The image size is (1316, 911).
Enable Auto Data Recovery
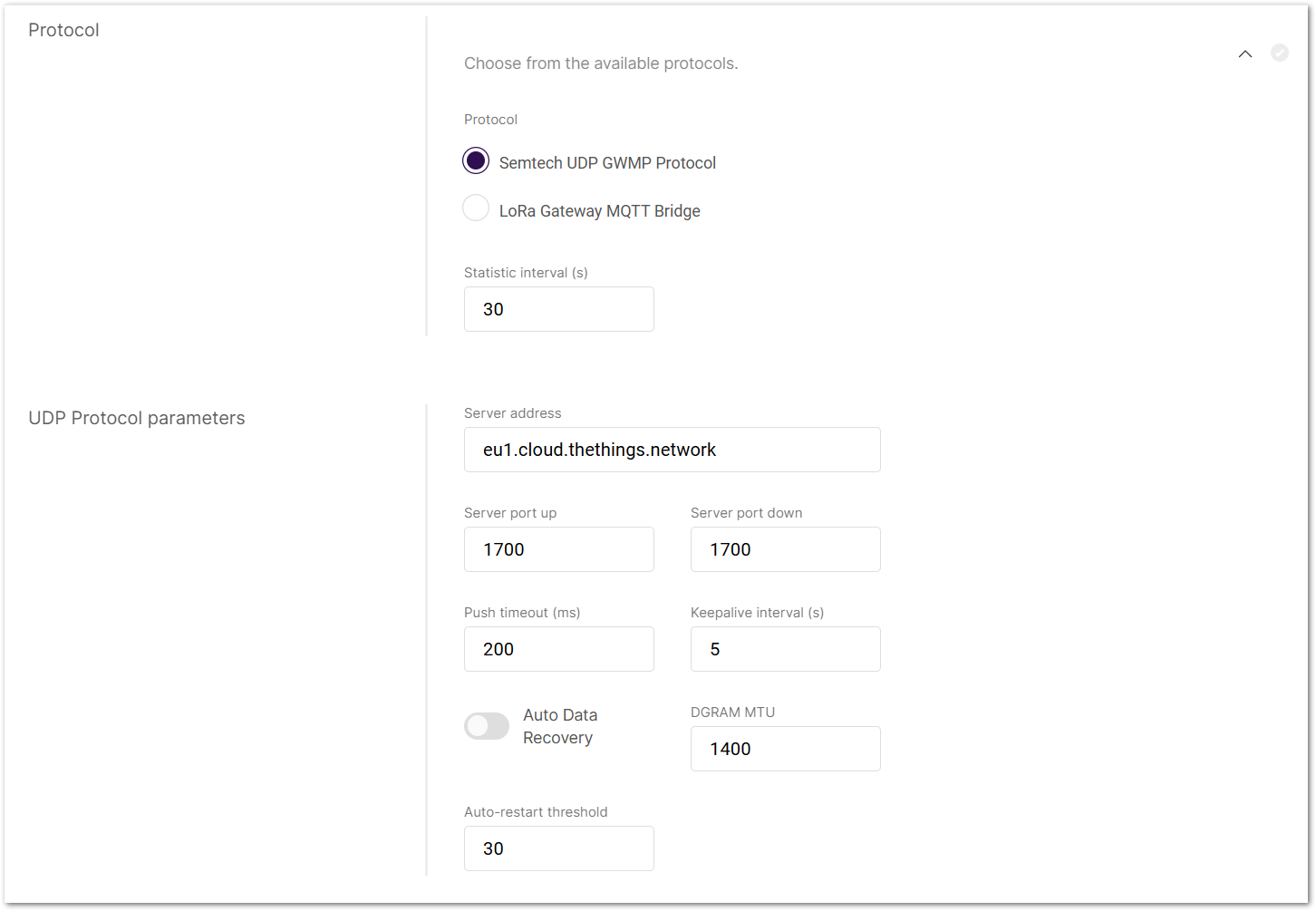tap(487, 725)
